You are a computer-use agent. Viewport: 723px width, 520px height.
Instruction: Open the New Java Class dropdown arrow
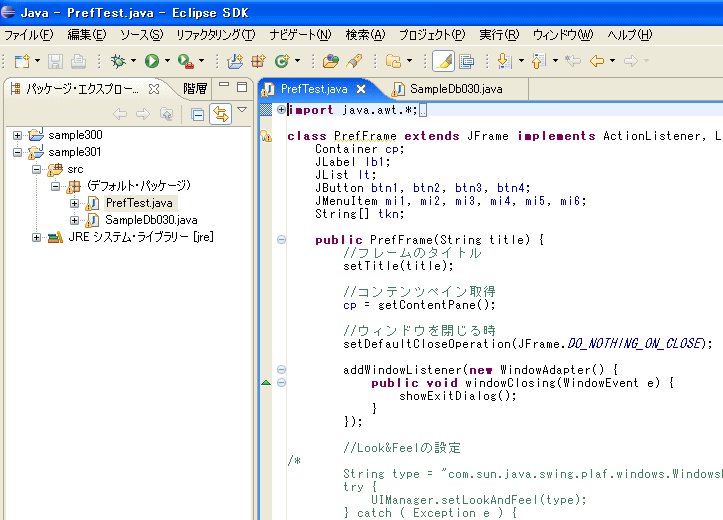(297, 60)
